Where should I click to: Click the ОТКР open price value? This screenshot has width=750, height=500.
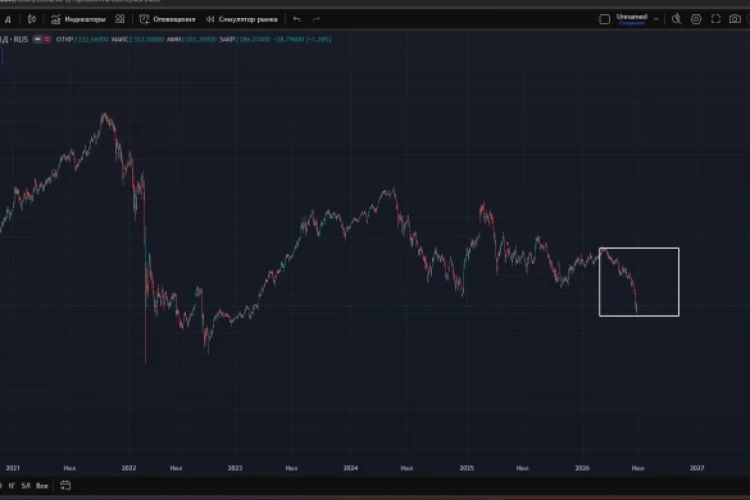(91, 39)
